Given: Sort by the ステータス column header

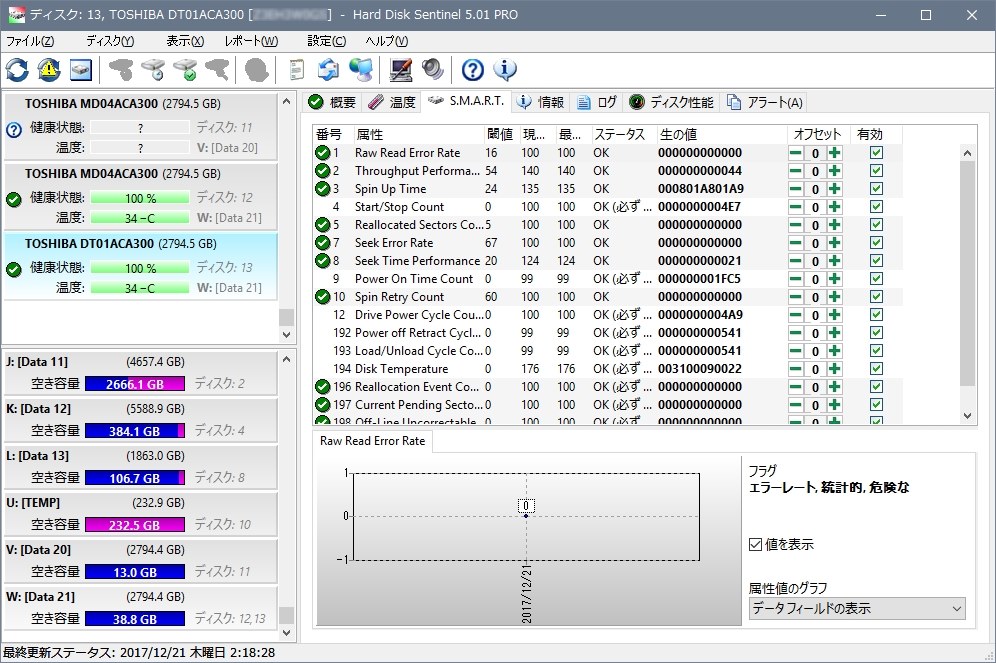Looking at the screenshot, I should [623, 135].
